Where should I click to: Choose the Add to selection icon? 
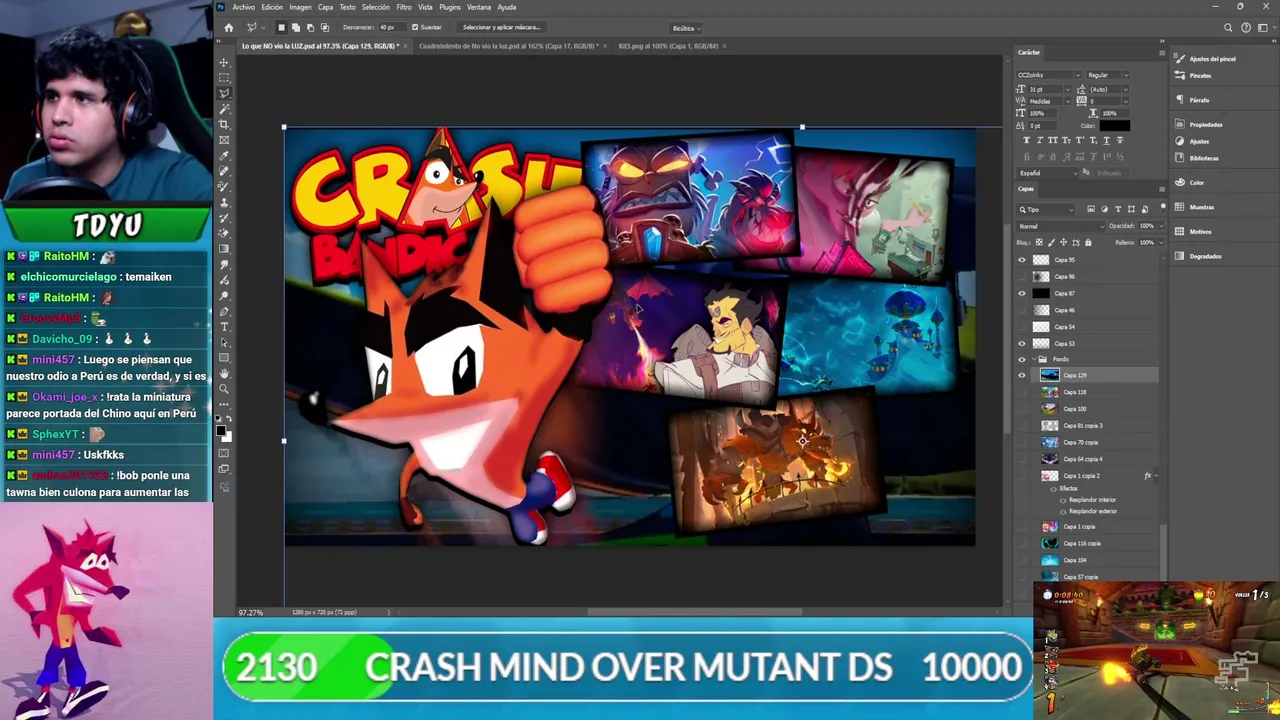(x=295, y=28)
